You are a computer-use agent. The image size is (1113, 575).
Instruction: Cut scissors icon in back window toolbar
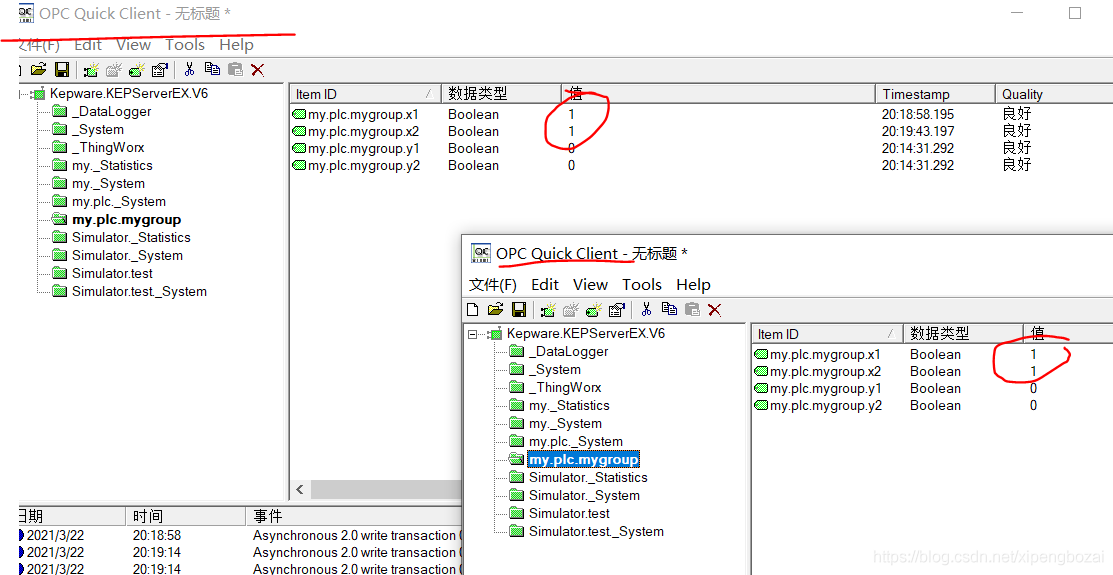(189, 69)
